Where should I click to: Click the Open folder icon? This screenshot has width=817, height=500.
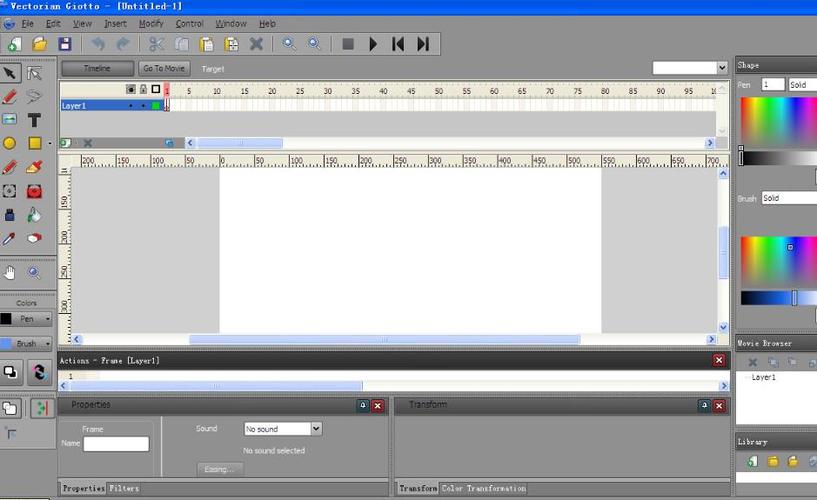point(40,44)
